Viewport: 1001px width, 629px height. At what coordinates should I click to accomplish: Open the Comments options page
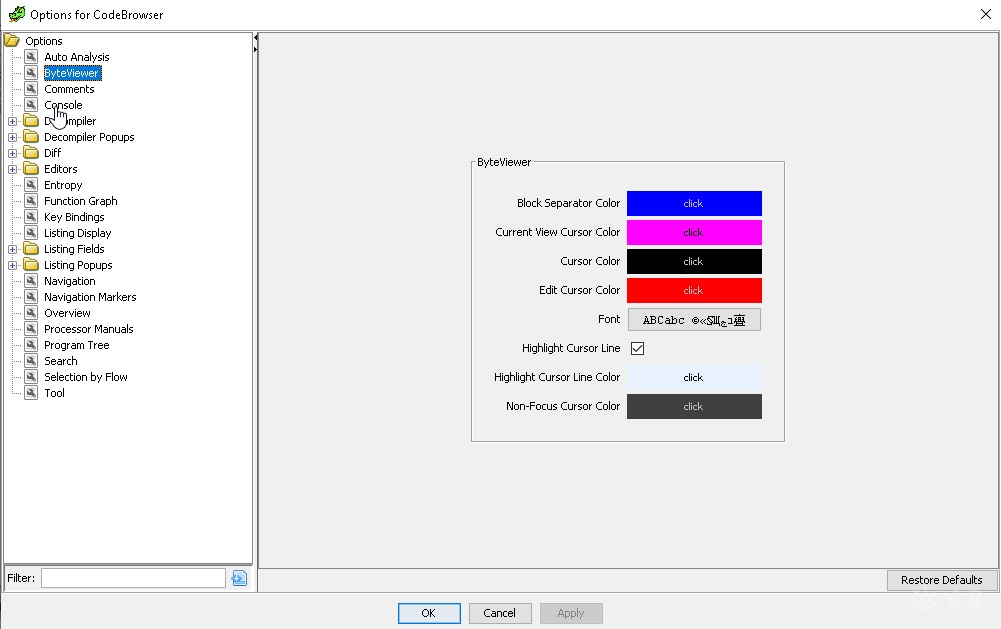69,89
